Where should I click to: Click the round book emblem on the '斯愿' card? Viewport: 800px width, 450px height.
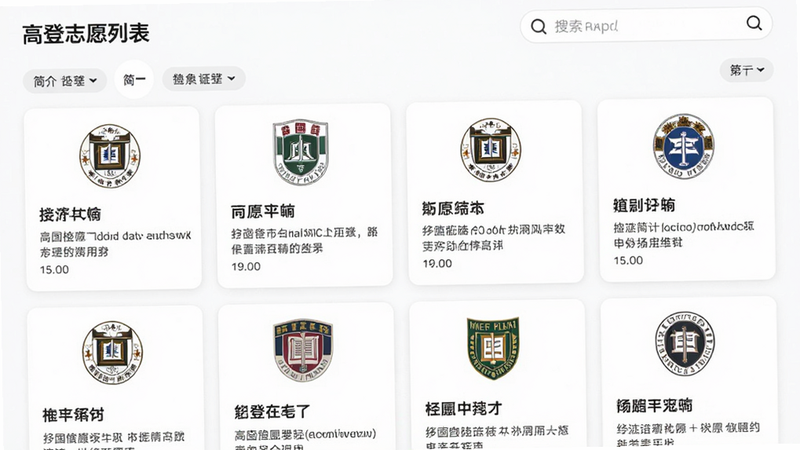[x=491, y=149]
